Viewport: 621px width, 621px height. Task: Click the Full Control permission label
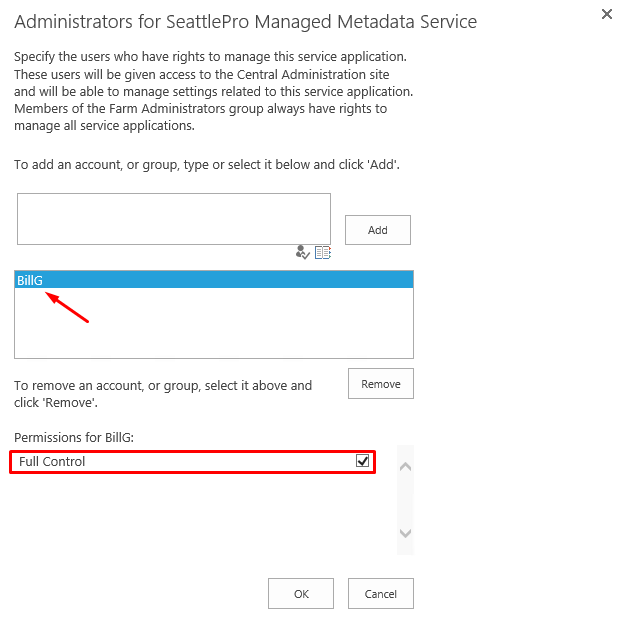tap(52, 461)
